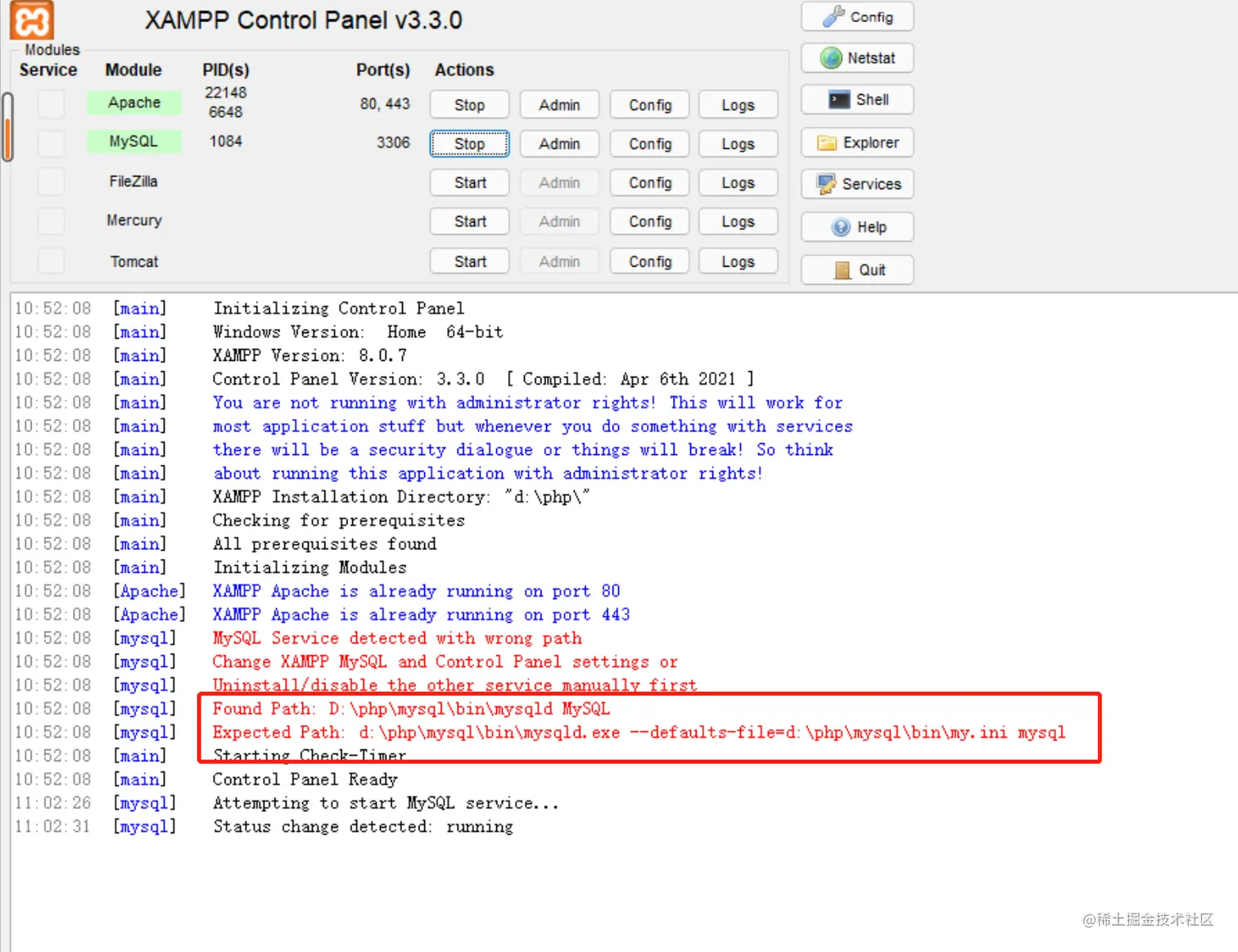
Task: Open Config with the wrench icon
Action: 857,16
